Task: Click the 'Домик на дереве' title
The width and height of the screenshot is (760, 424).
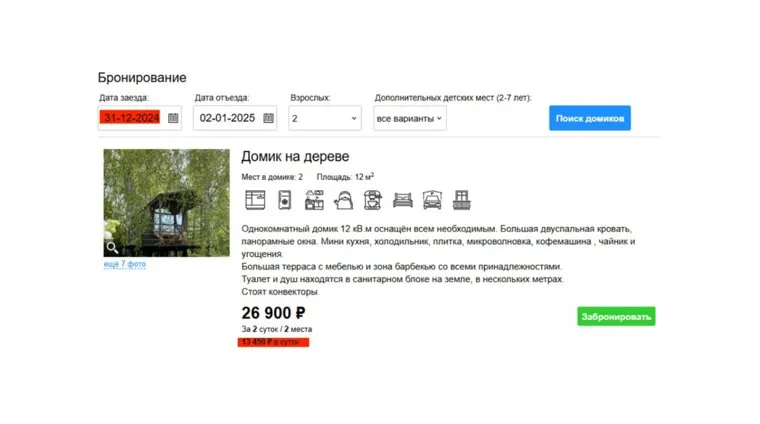Action: pyautogui.click(x=295, y=157)
